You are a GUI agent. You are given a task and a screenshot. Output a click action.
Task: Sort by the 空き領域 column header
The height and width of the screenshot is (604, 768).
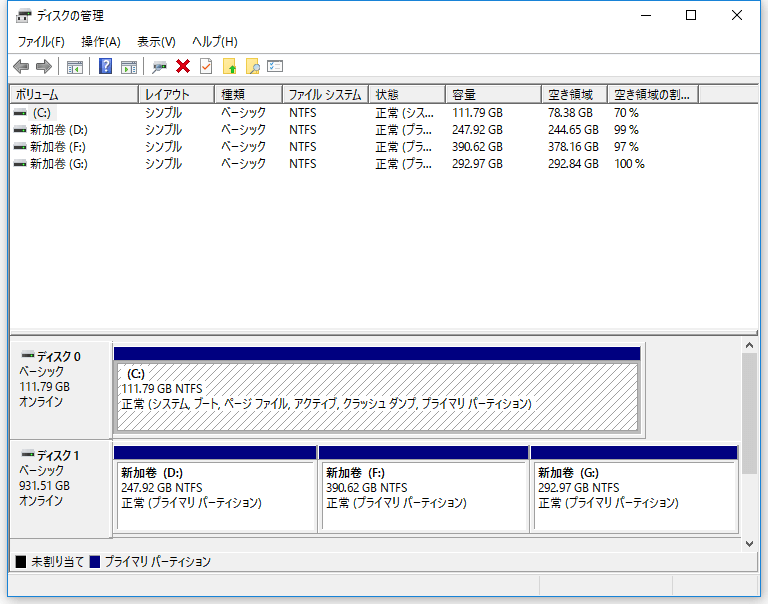click(575, 94)
